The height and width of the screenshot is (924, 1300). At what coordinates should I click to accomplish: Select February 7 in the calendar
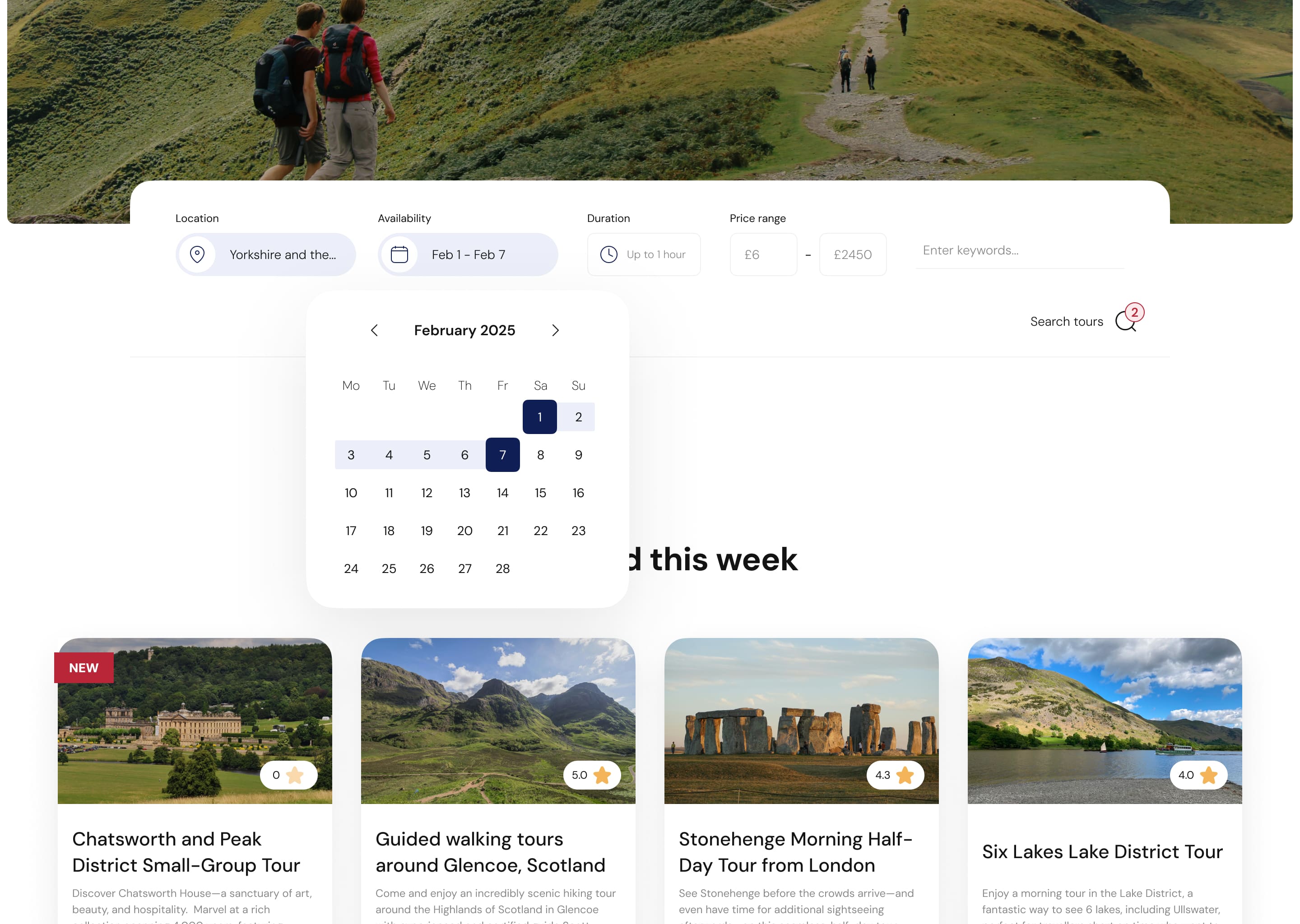coord(502,455)
